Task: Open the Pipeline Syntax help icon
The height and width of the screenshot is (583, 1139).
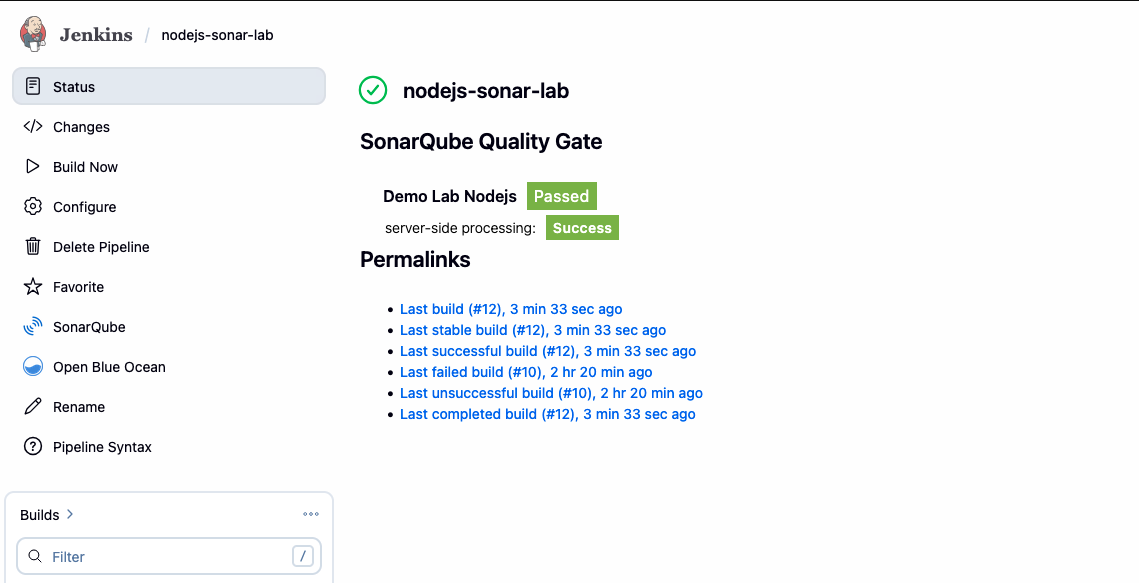Action: tap(33, 447)
